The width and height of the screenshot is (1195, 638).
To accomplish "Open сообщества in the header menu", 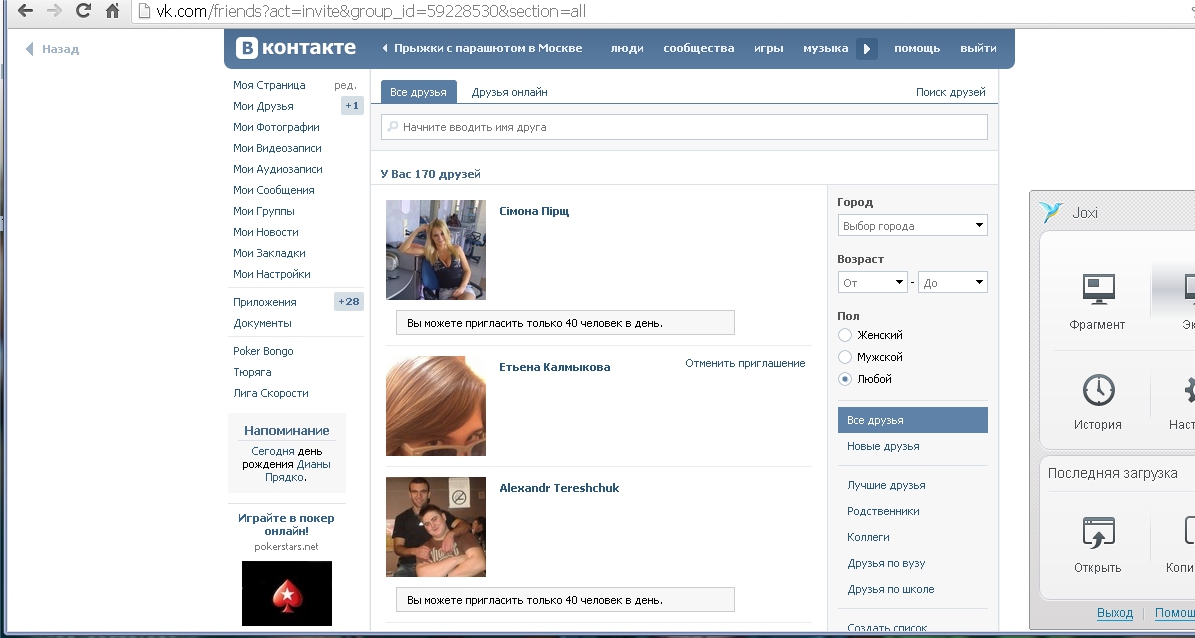I will point(699,48).
